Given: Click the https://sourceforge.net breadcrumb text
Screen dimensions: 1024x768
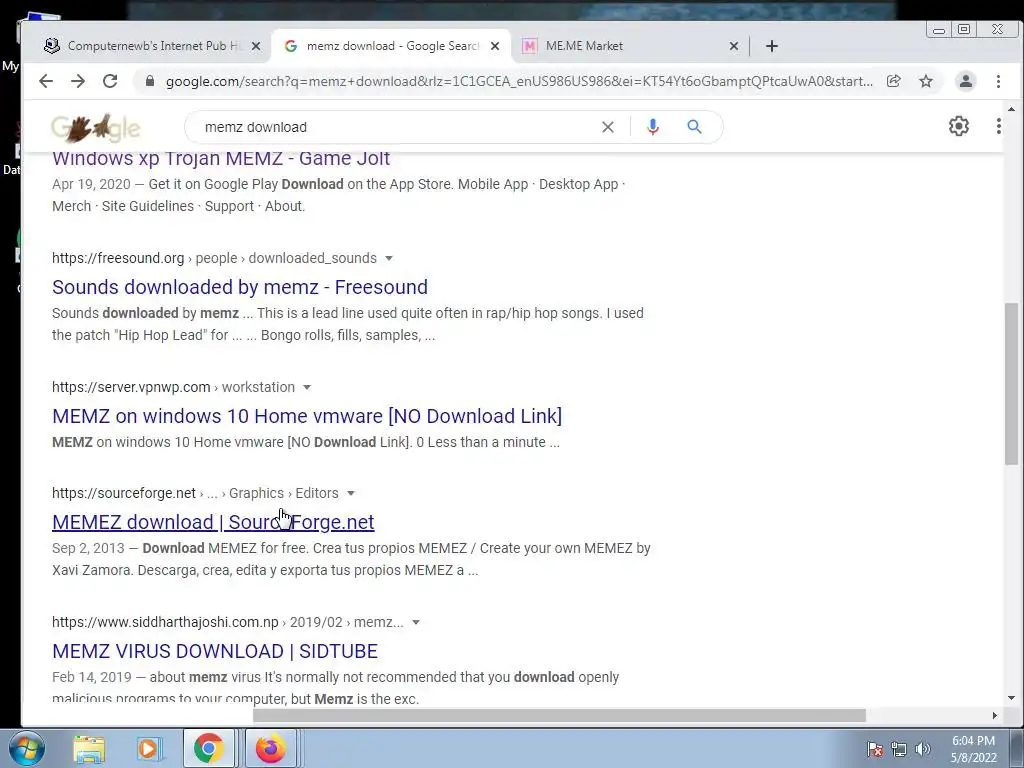Looking at the screenshot, I should [124, 493].
